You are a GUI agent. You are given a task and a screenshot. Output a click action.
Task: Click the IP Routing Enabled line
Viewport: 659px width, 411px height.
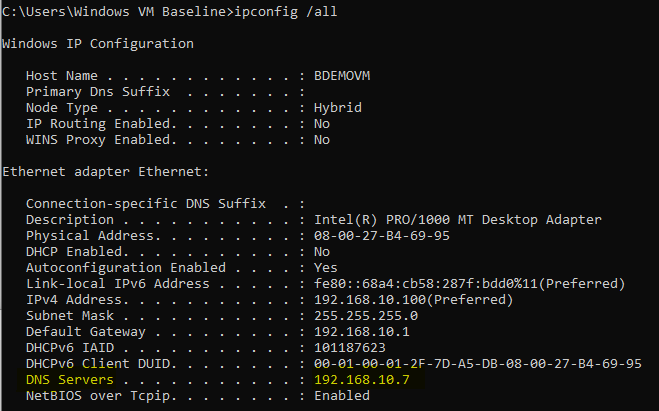pos(178,124)
